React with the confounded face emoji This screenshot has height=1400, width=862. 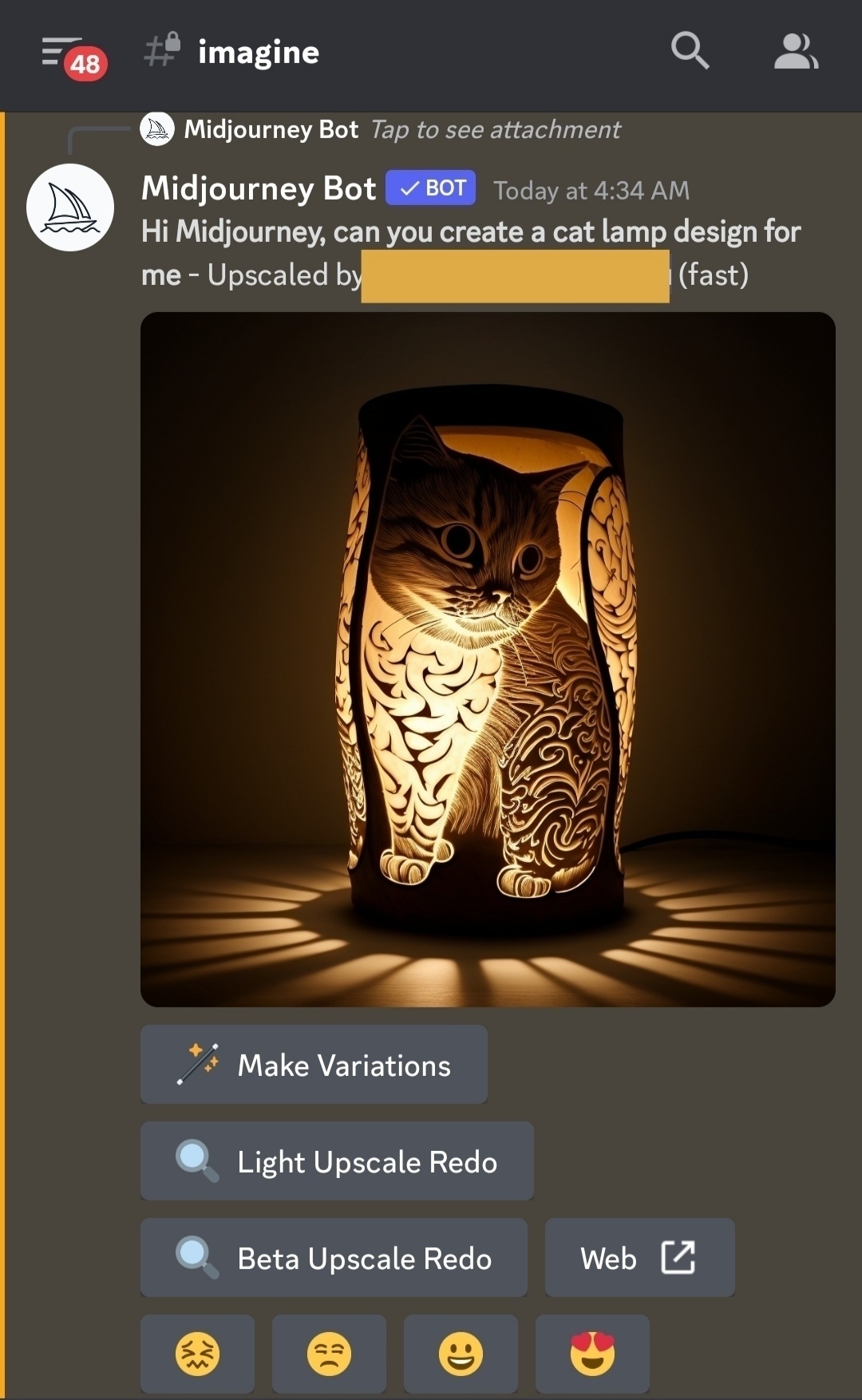coord(197,1354)
